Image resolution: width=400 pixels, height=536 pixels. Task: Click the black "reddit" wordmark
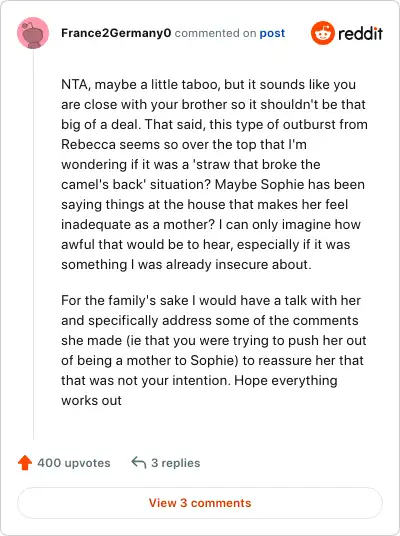(360, 33)
